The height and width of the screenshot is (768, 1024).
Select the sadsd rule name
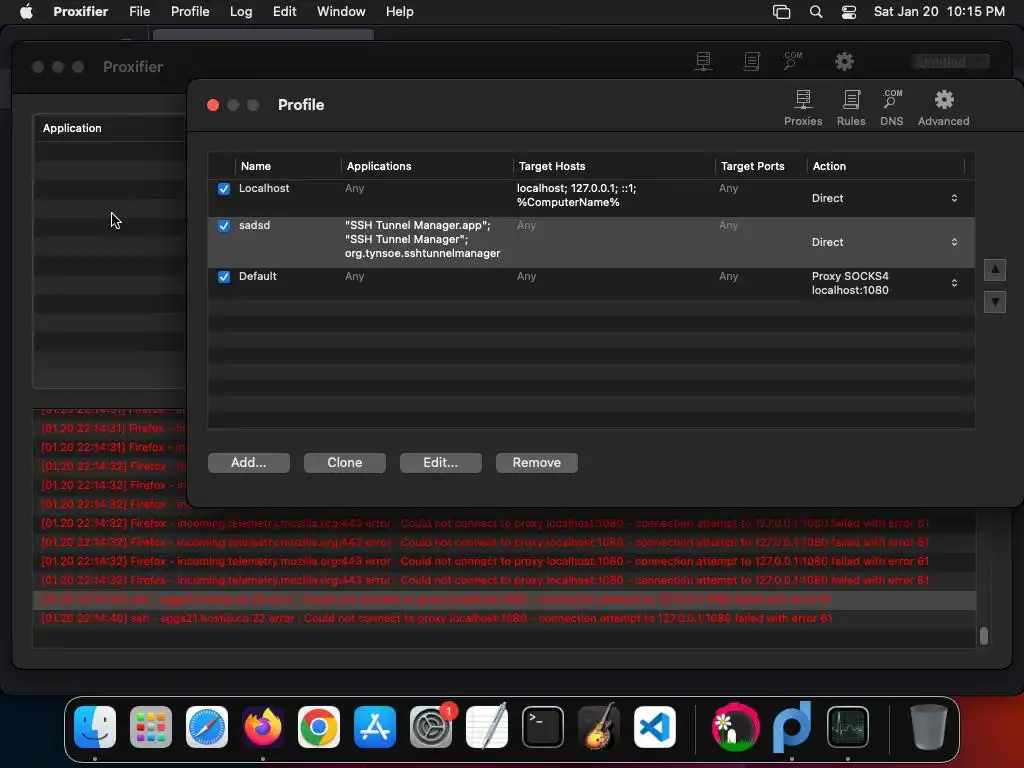point(254,225)
